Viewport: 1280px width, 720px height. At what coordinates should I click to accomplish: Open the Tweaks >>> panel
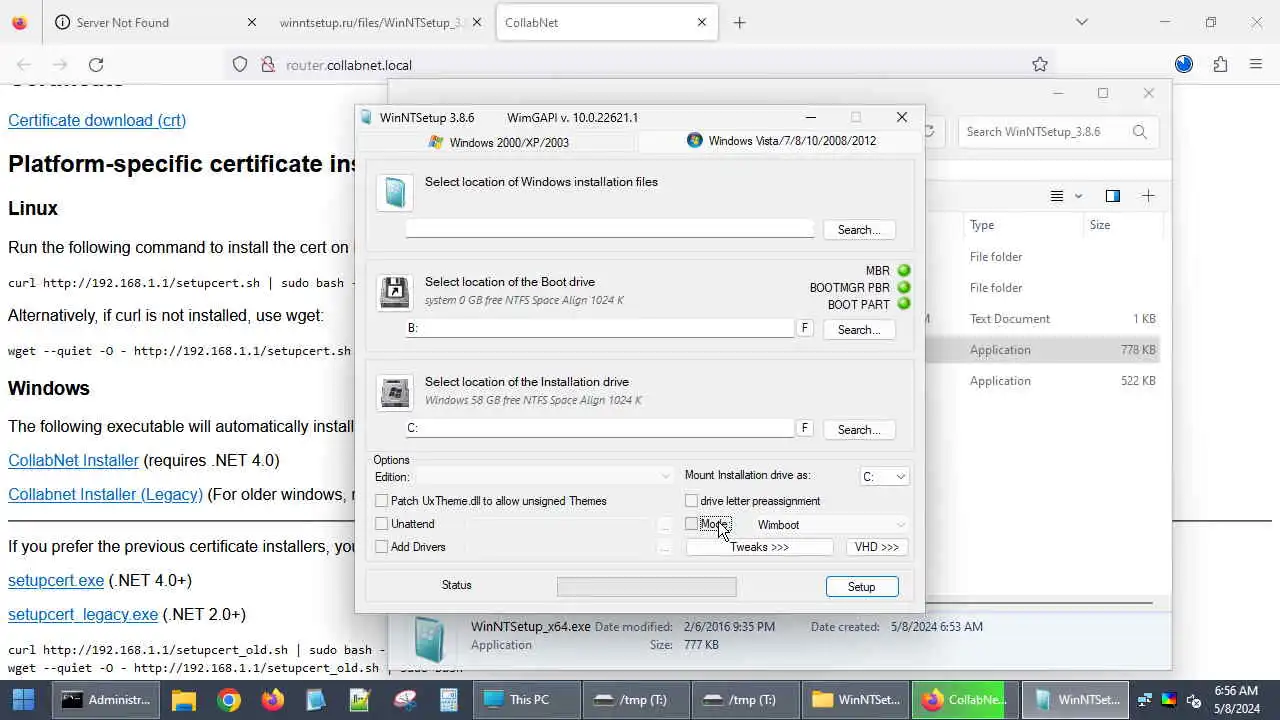point(760,547)
